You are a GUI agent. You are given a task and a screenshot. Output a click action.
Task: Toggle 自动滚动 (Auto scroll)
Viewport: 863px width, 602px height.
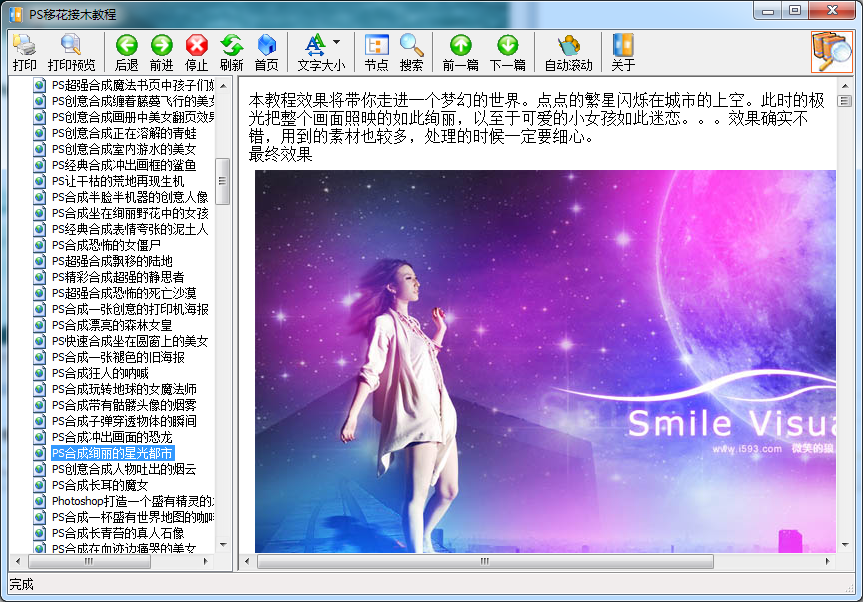point(568,52)
